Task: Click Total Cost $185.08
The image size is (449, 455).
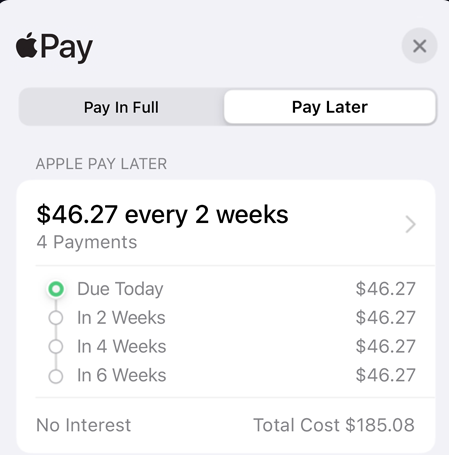Action: click(x=334, y=425)
